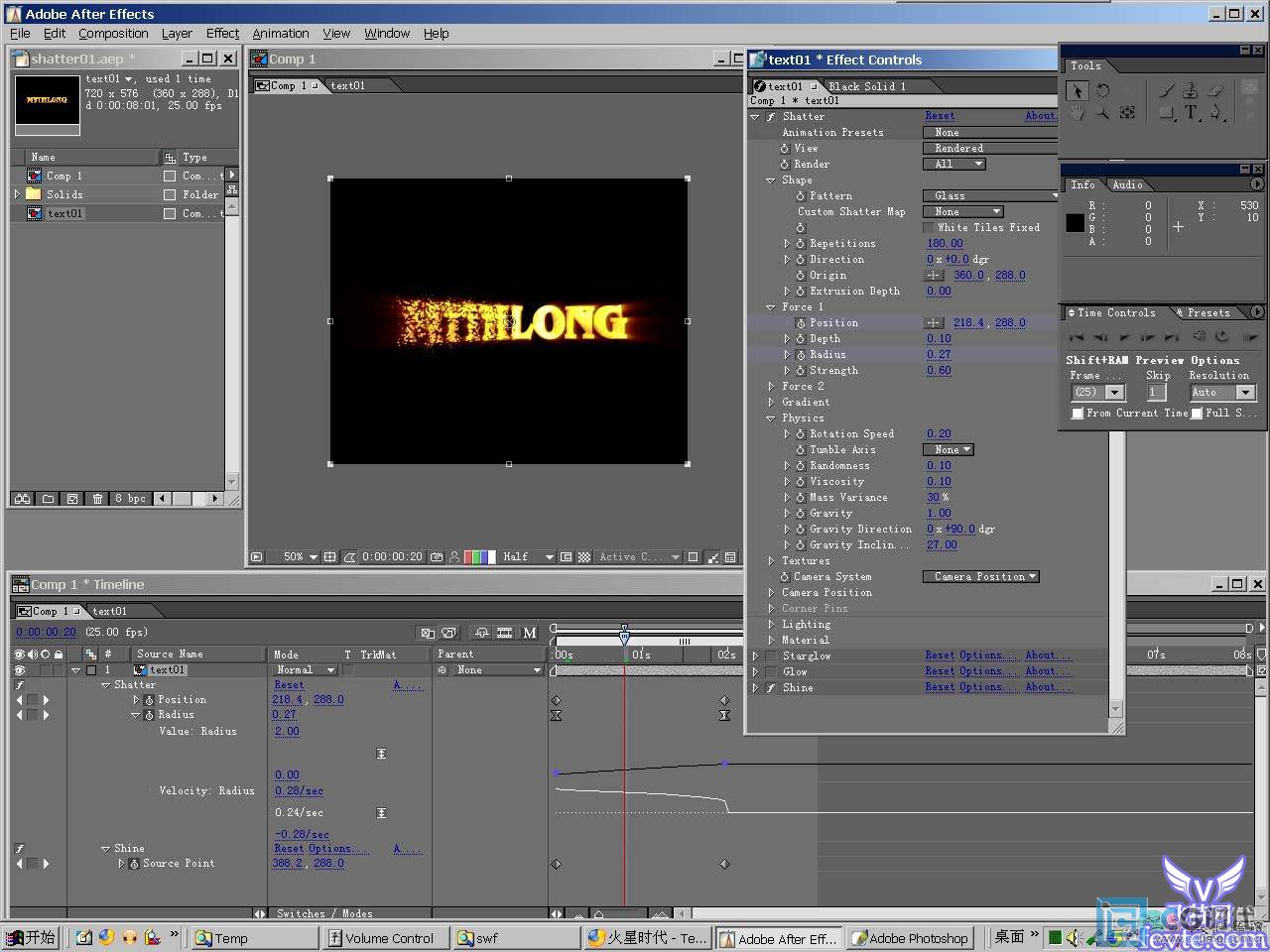Click the info panel black color swatch
The width and height of the screenshot is (1270, 952).
[x=1075, y=223]
